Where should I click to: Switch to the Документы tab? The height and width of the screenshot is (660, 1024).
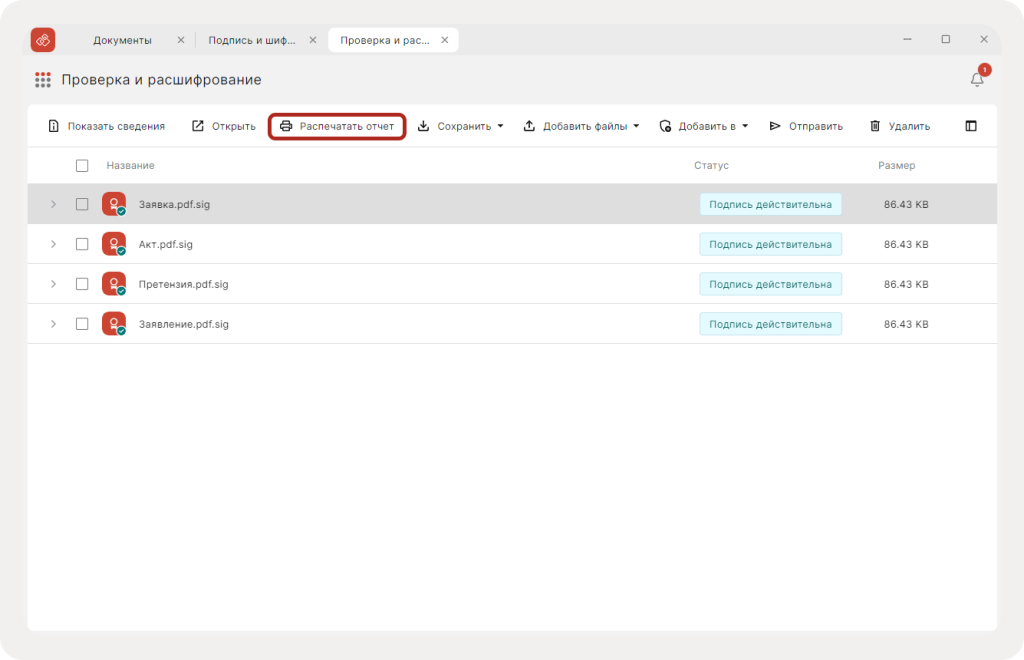[x=122, y=40]
